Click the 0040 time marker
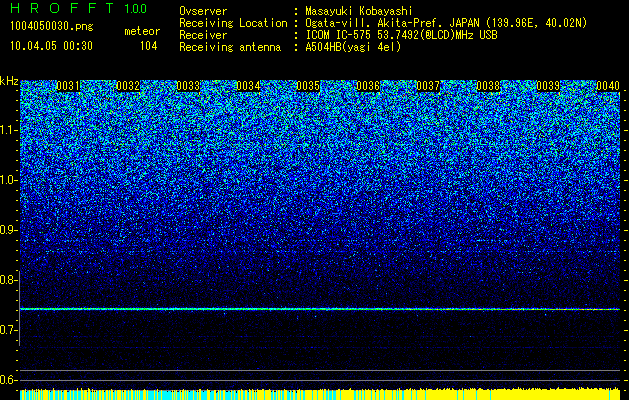 click(x=608, y=86)
